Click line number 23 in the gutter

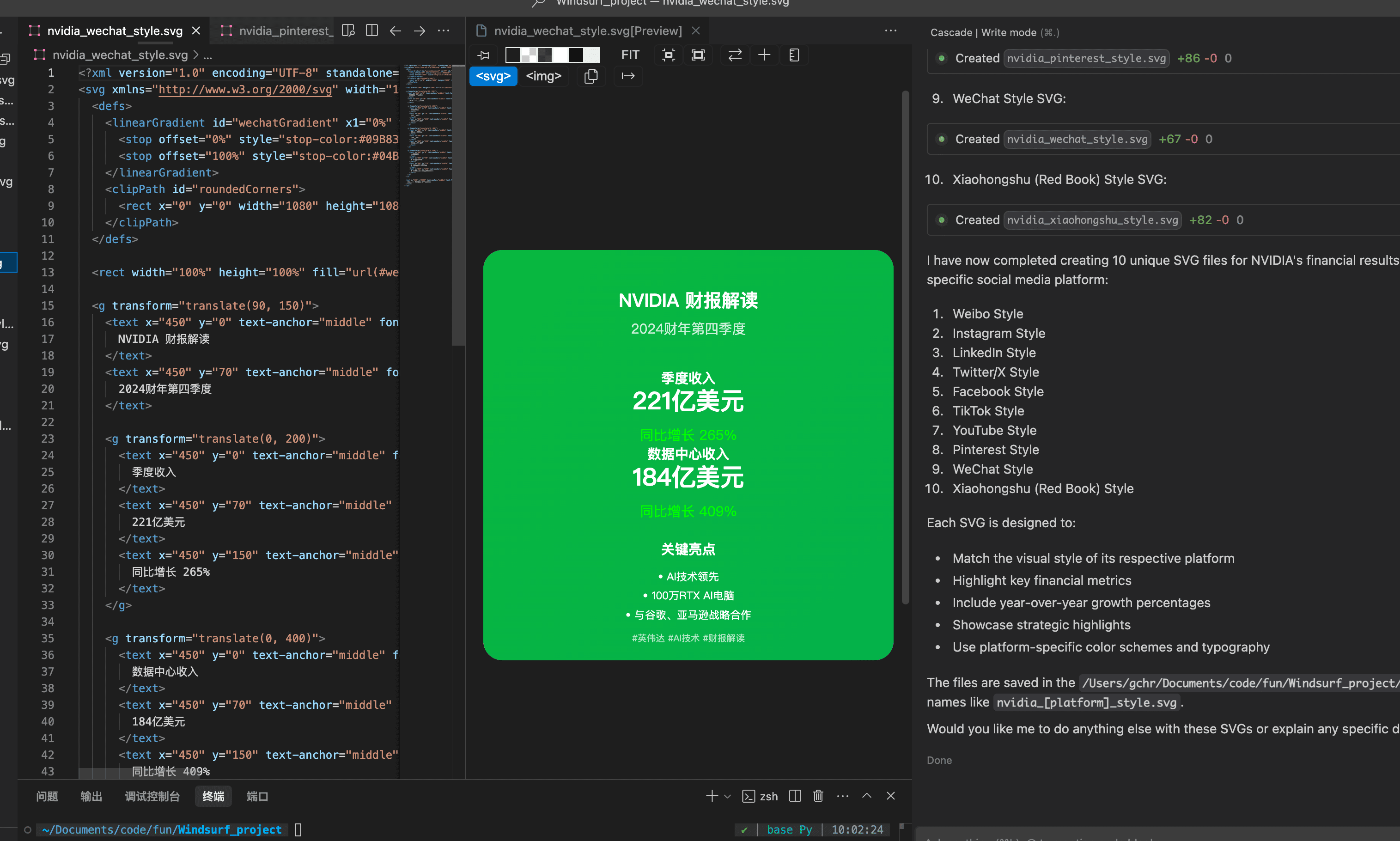pyautogui.click(x=48, y=439)
